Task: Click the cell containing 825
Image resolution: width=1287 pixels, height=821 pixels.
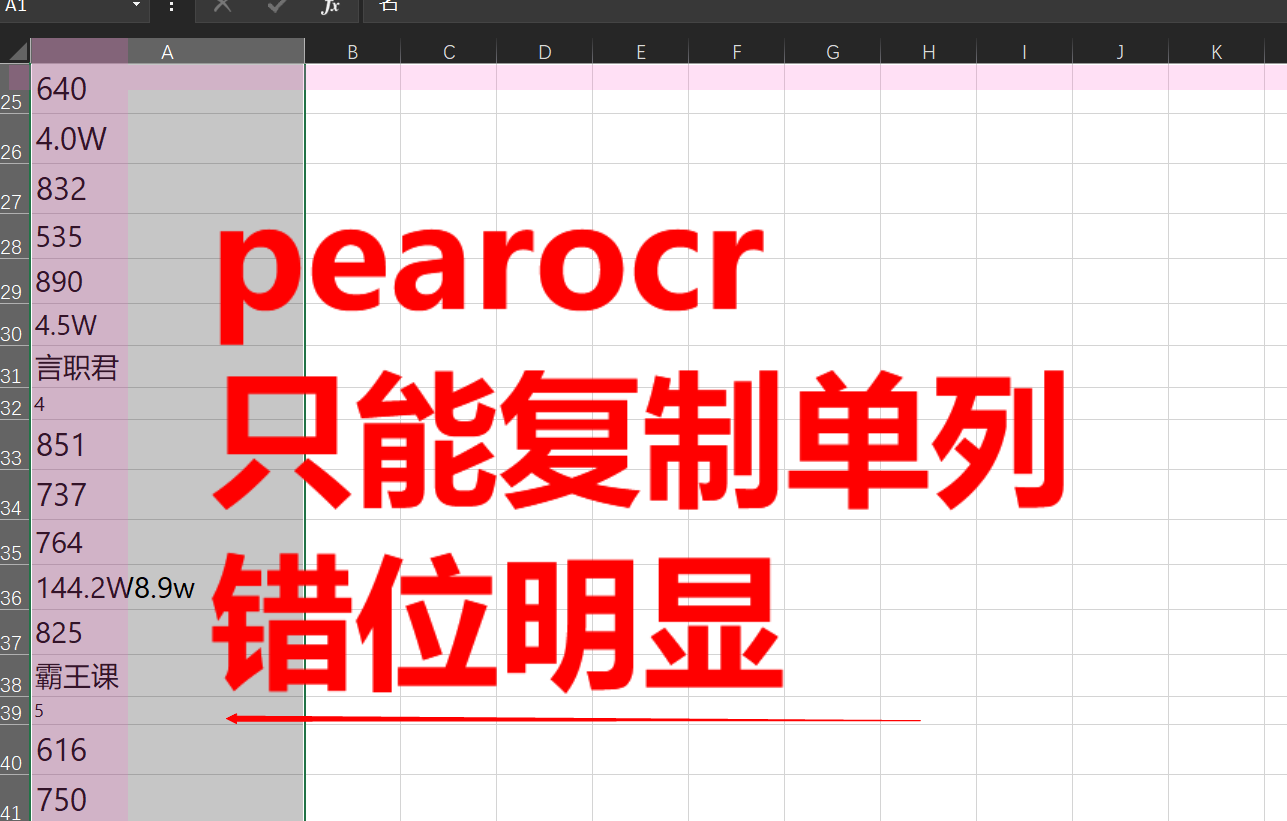Action: [x=168, y=633]
